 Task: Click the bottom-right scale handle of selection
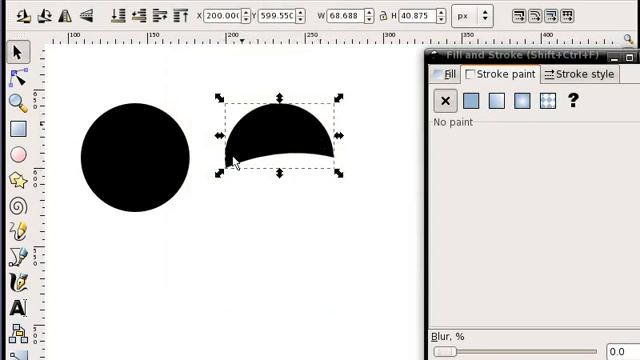click(x=339, y=173)
